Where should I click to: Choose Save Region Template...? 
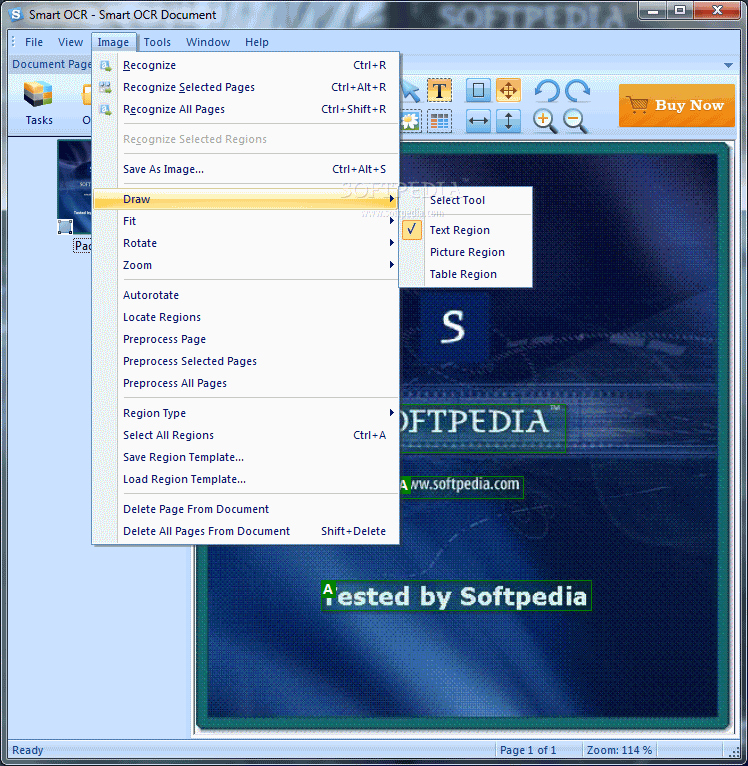(245, 457)
